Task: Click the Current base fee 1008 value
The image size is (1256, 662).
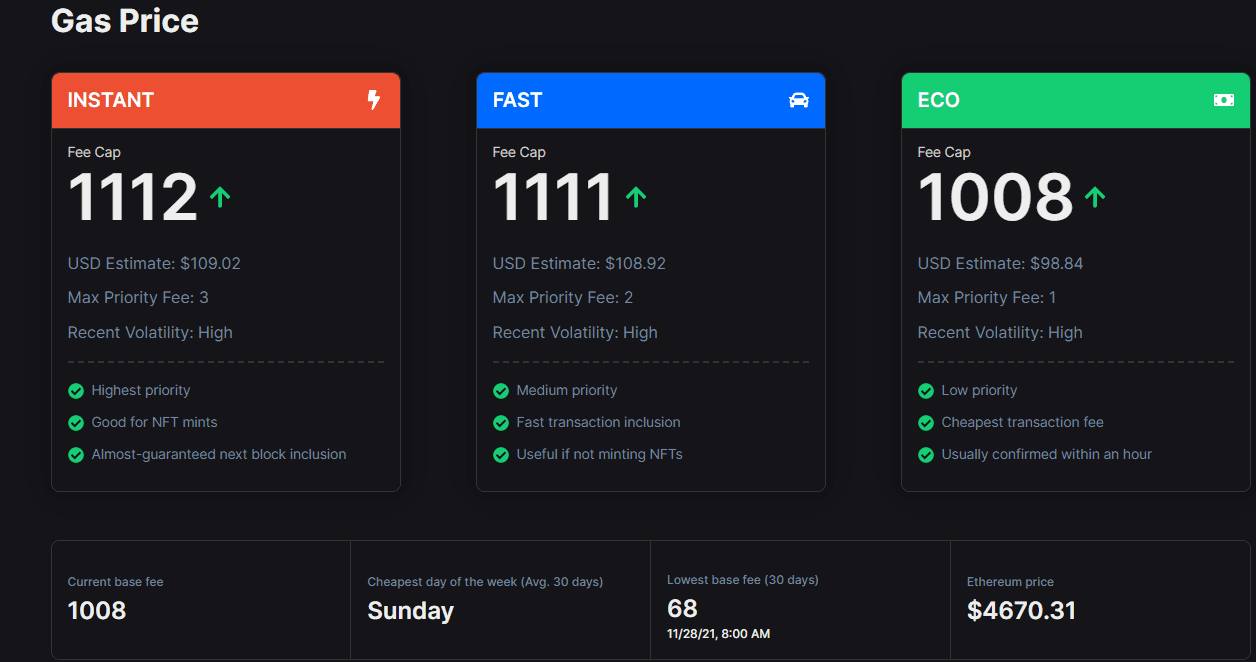Action: click(97, 610)
